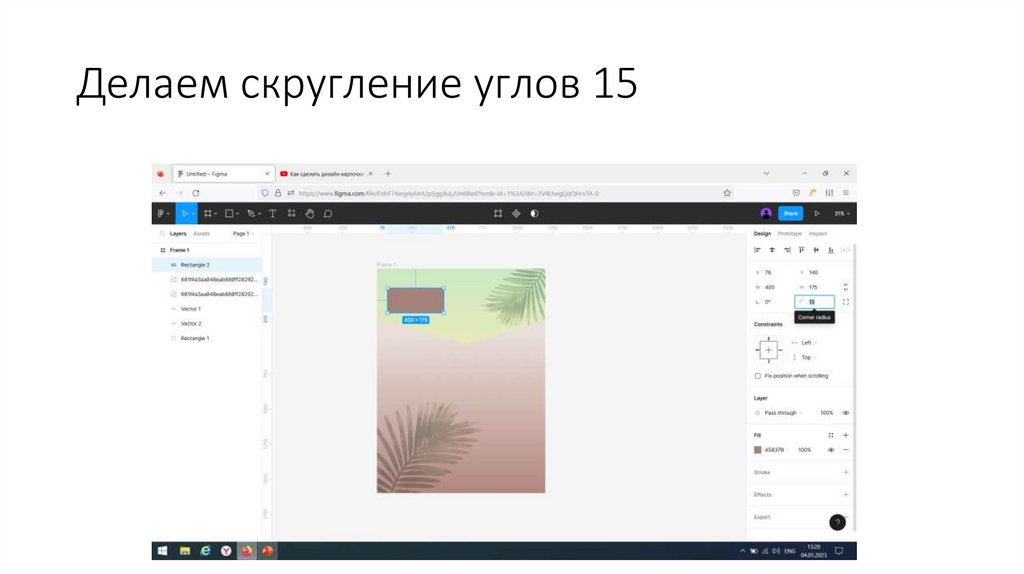Select the Rectangle 1 layer

[x=207, y=338]
